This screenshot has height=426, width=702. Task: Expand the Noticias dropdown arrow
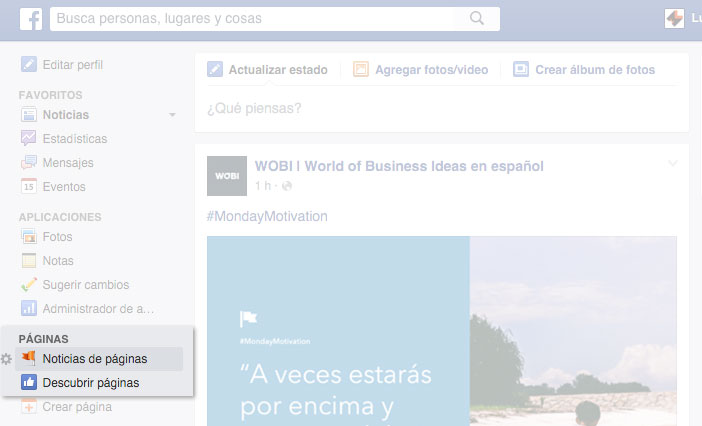coord(172,115)
